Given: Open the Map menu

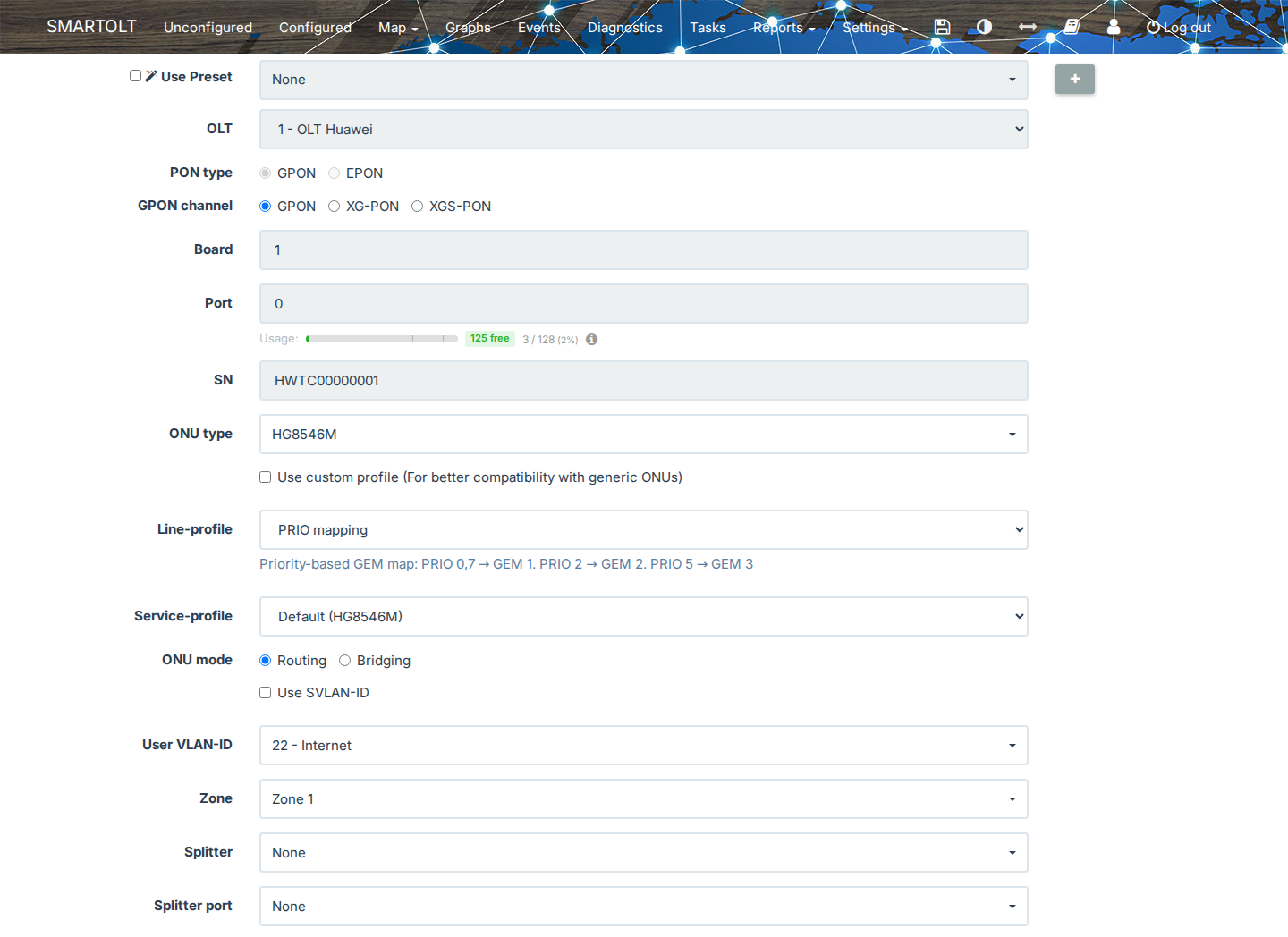Looking at the screenshot, I should [x=398, y=27].
